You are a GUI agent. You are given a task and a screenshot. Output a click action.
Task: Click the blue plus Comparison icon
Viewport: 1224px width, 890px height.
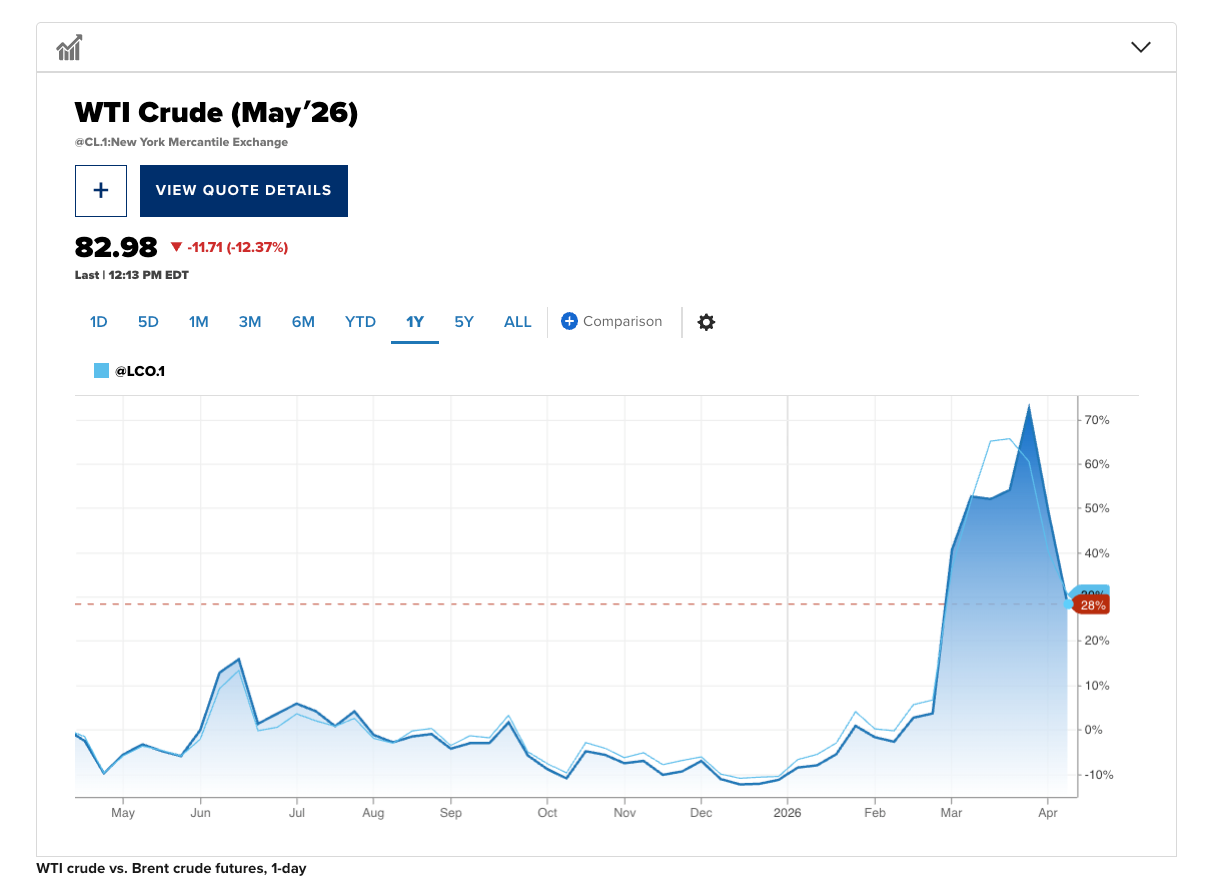point(569,321)
